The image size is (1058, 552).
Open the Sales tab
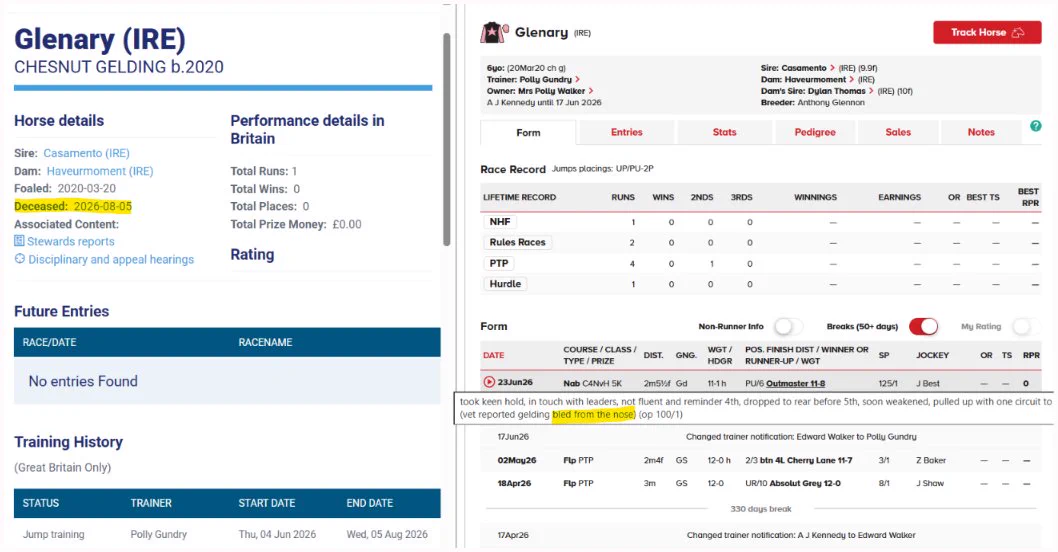[898, 132]
